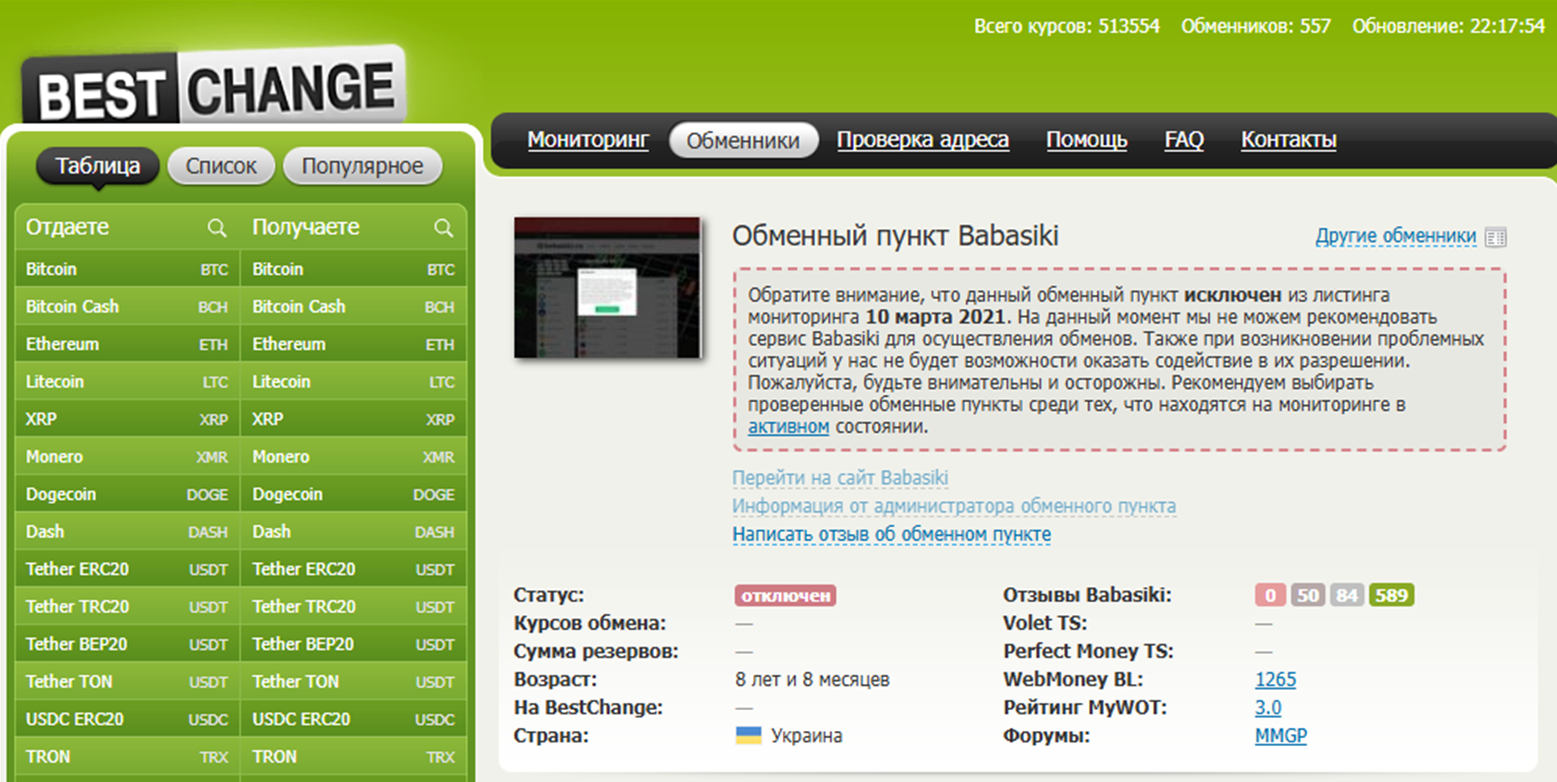Click the green 589 reviews badge
This screenshot has height=782, width=1557.
coord(1392,596)
